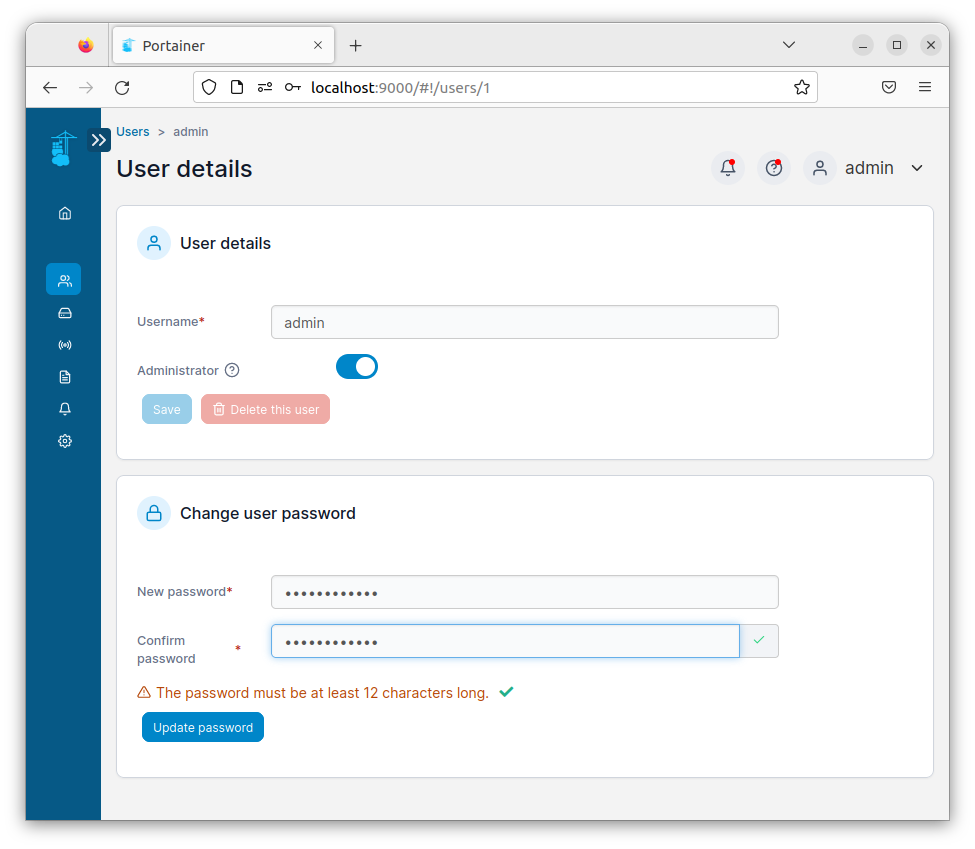Click the Update password button
Image resolution: width=975 pixels, height=849 pixels.
point(202,727)
